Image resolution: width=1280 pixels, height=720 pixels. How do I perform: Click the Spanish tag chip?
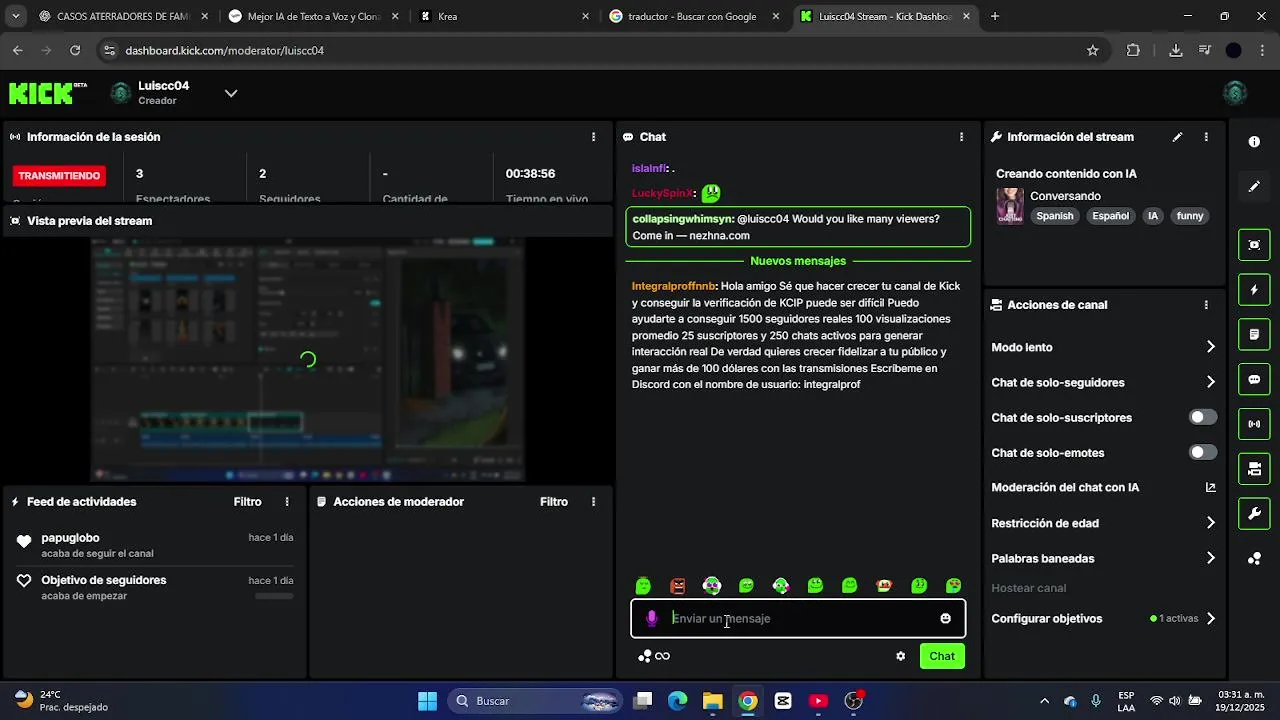coord(1054,216)
